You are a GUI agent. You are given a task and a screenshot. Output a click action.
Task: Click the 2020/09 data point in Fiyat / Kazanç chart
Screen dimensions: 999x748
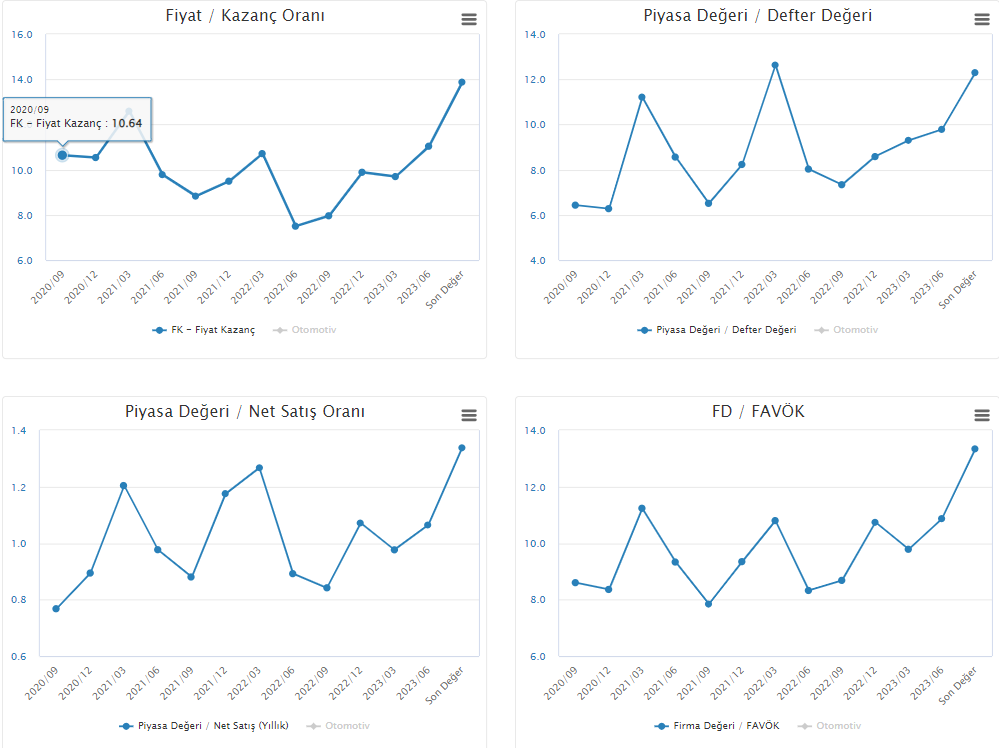point(62,155)
